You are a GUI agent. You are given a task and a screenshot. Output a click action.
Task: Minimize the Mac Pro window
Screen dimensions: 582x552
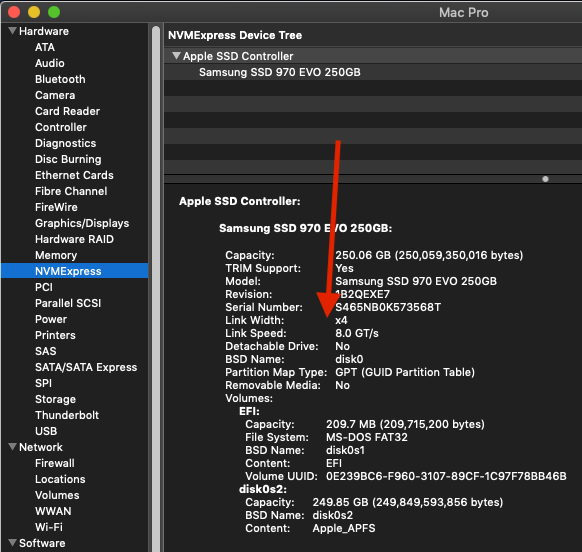point(34,12)
